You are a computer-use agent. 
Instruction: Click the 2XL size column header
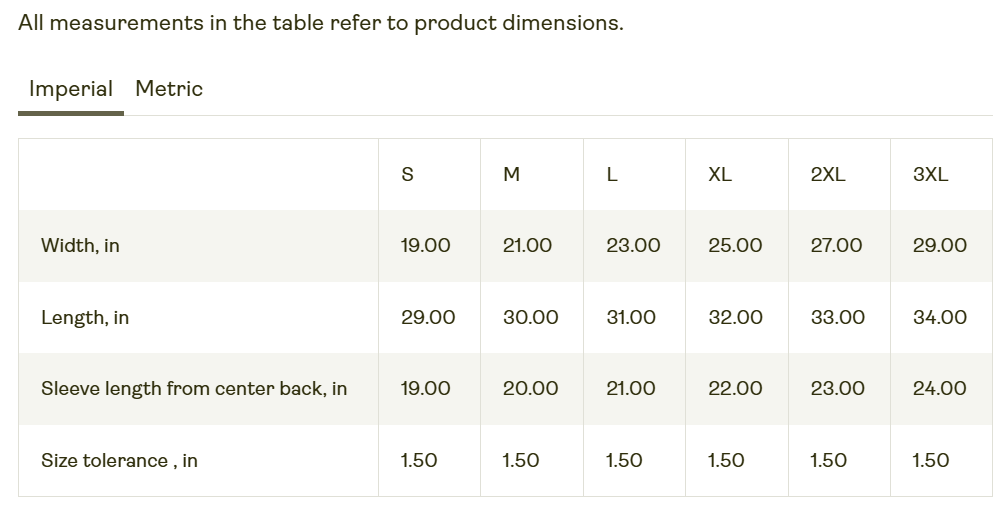pos(828,175)
